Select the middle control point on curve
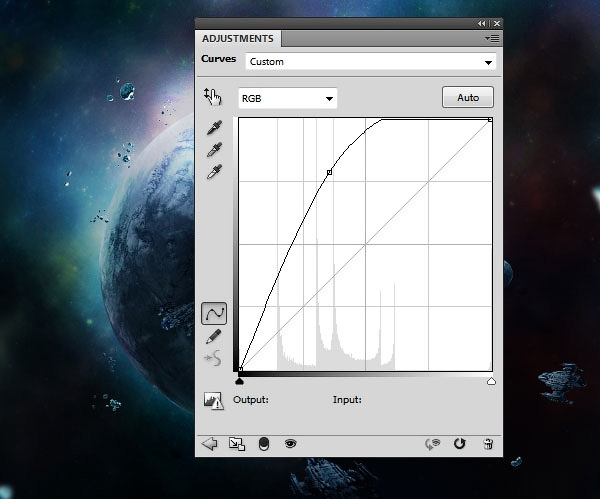 click(x=329, y=173)
